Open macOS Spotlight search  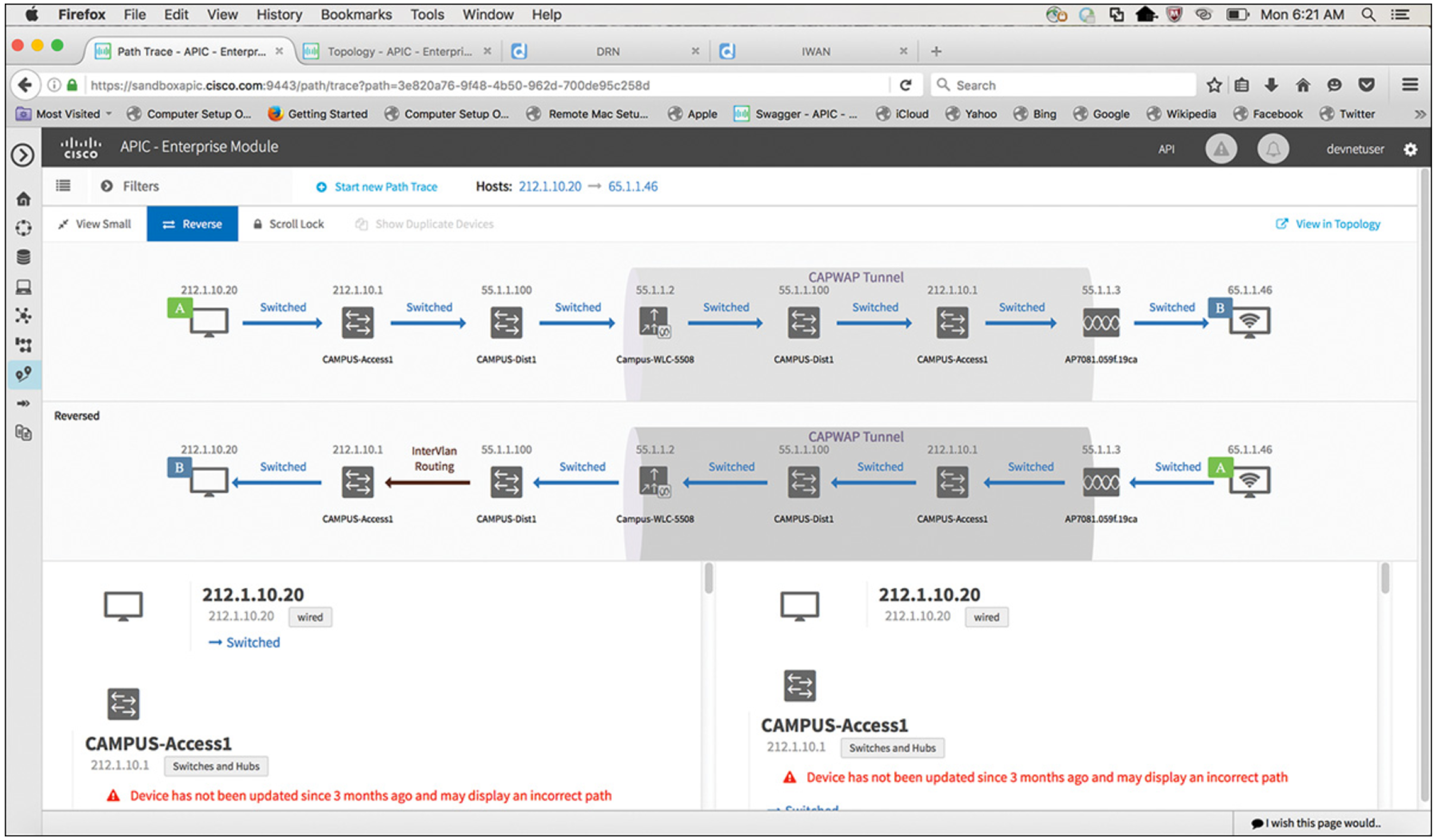(x=1368, y=15)
